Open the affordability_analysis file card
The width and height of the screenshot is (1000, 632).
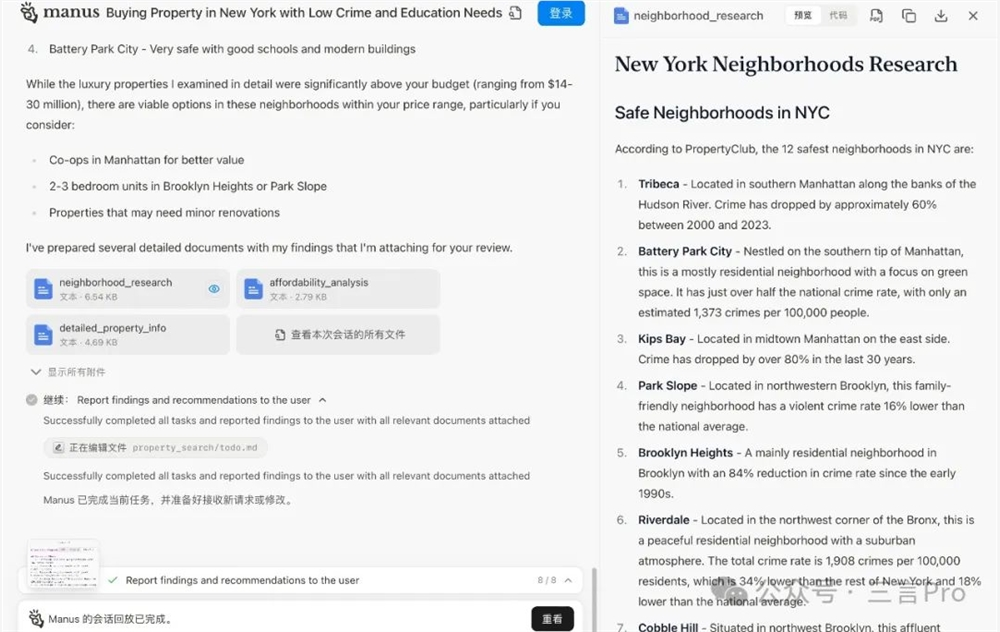coord(338,289)
